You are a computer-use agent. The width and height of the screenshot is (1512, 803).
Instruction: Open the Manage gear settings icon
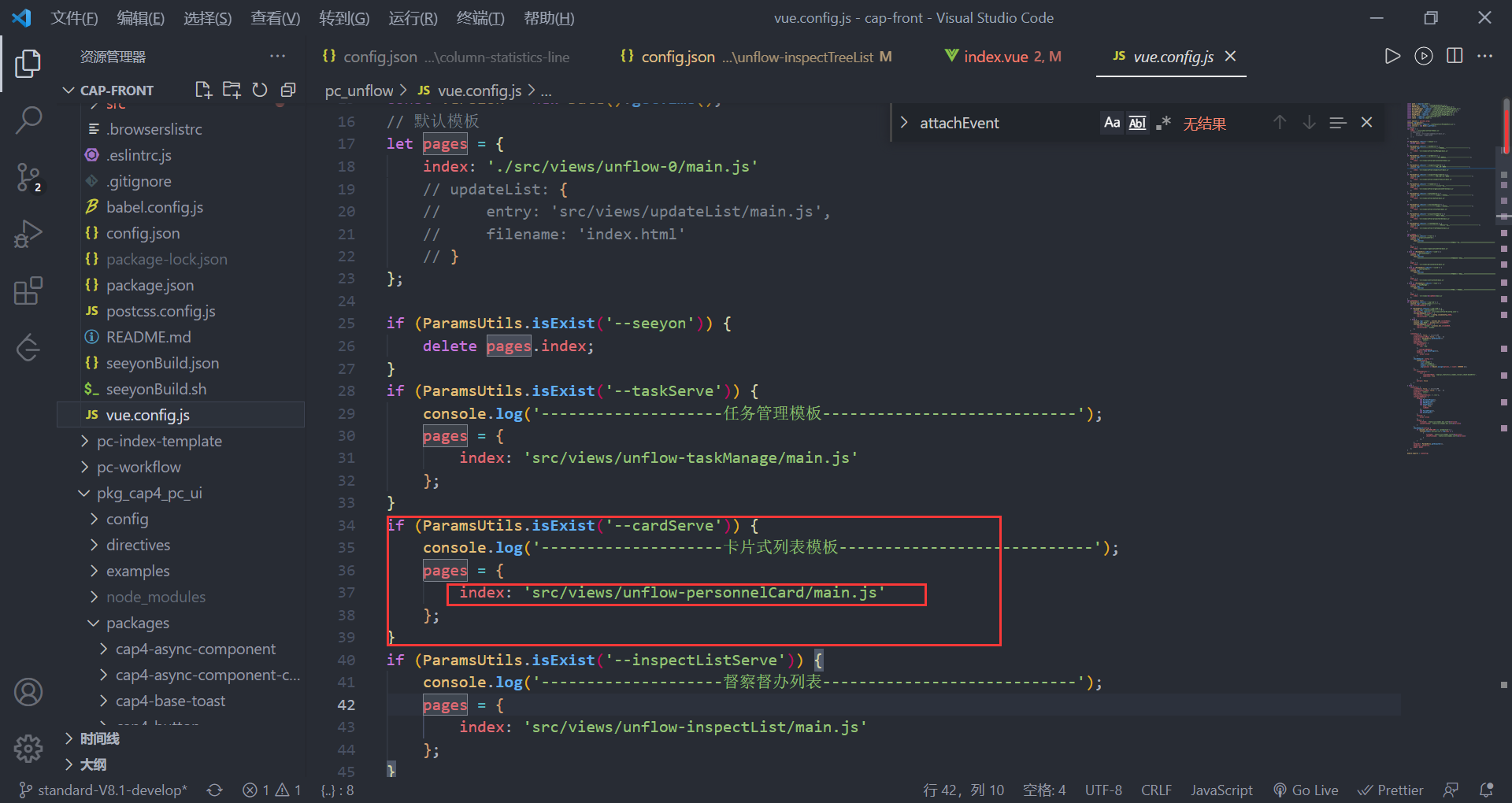point(28,748)
